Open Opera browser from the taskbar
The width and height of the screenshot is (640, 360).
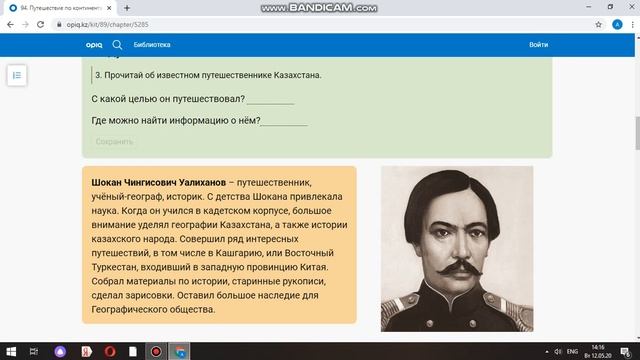pyautogui.click(x=110, y=351)
